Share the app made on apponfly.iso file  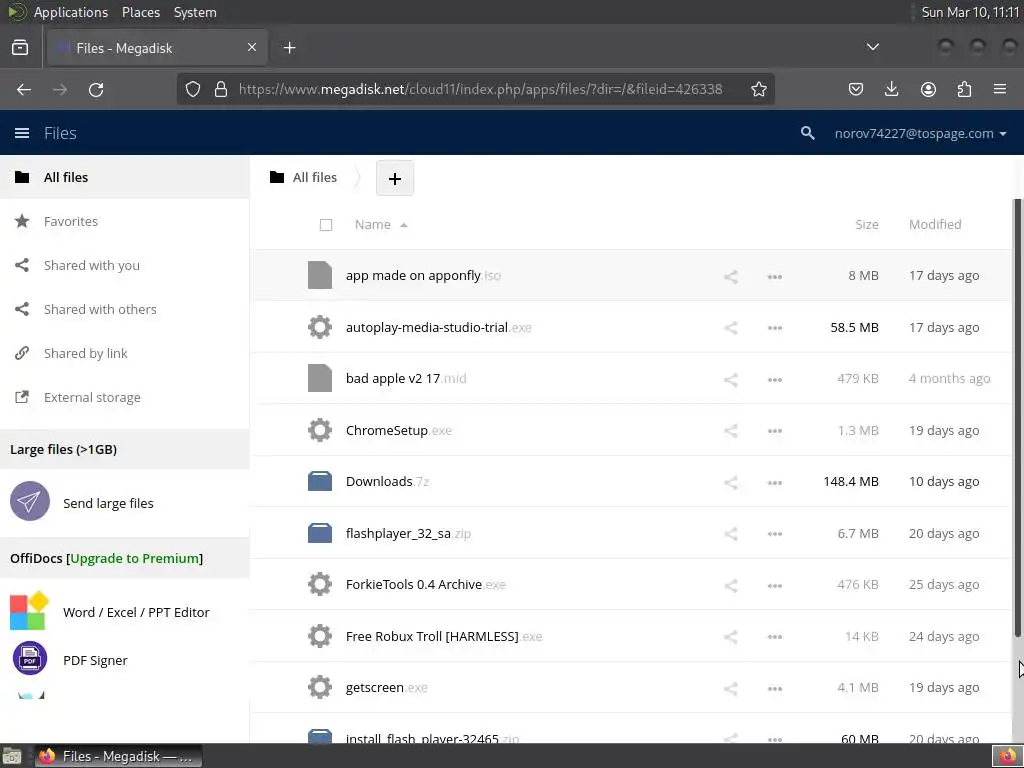point(731,276)
